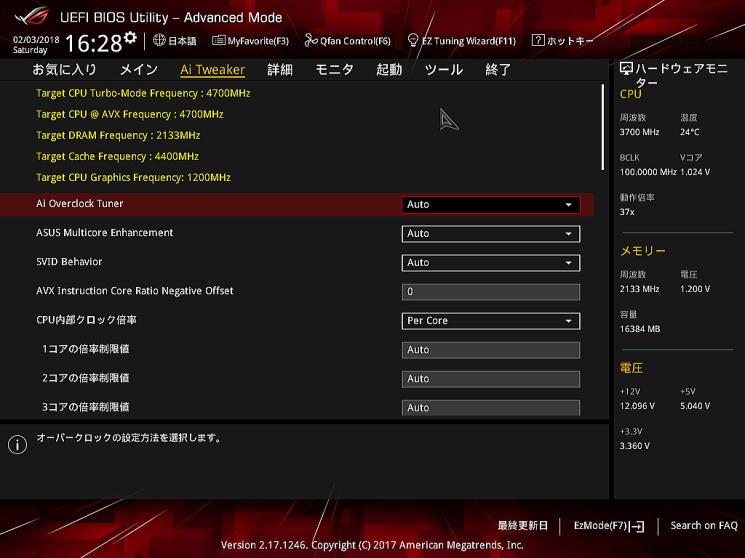Screen dimensions: 745x558
Task: Click the info circle icon
Action: tap(18, 445)
